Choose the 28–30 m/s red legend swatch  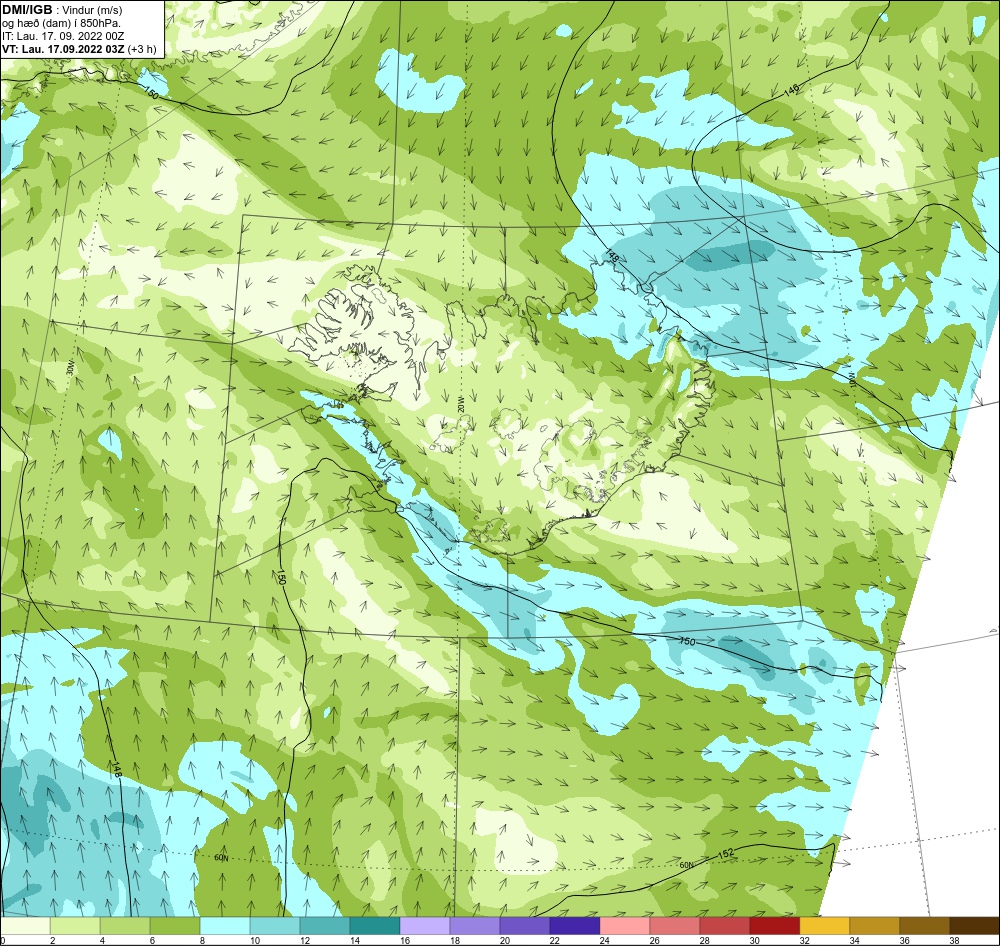[724, 926]
